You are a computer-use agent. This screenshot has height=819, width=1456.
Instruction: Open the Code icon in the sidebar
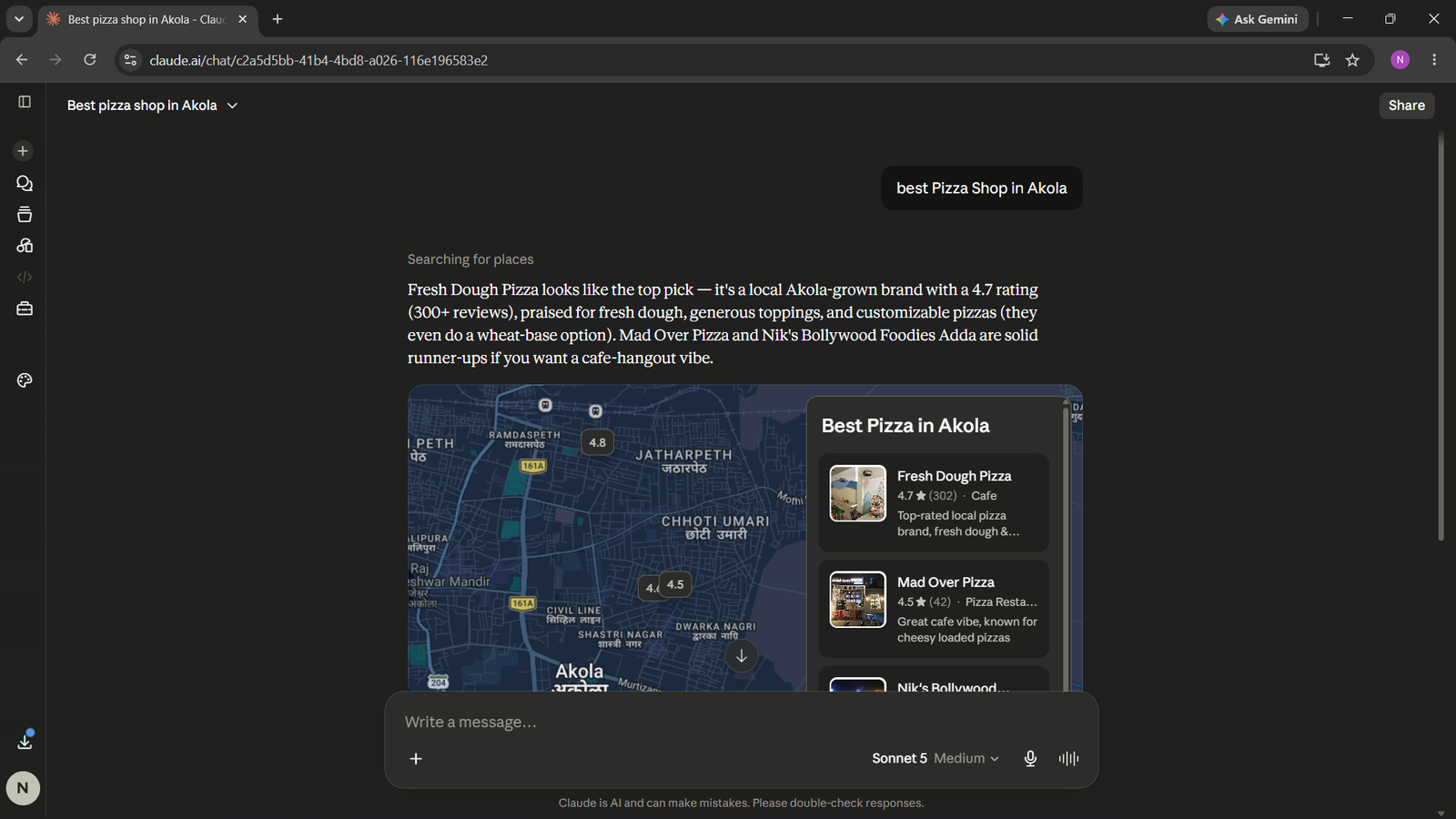click(25, 278)
